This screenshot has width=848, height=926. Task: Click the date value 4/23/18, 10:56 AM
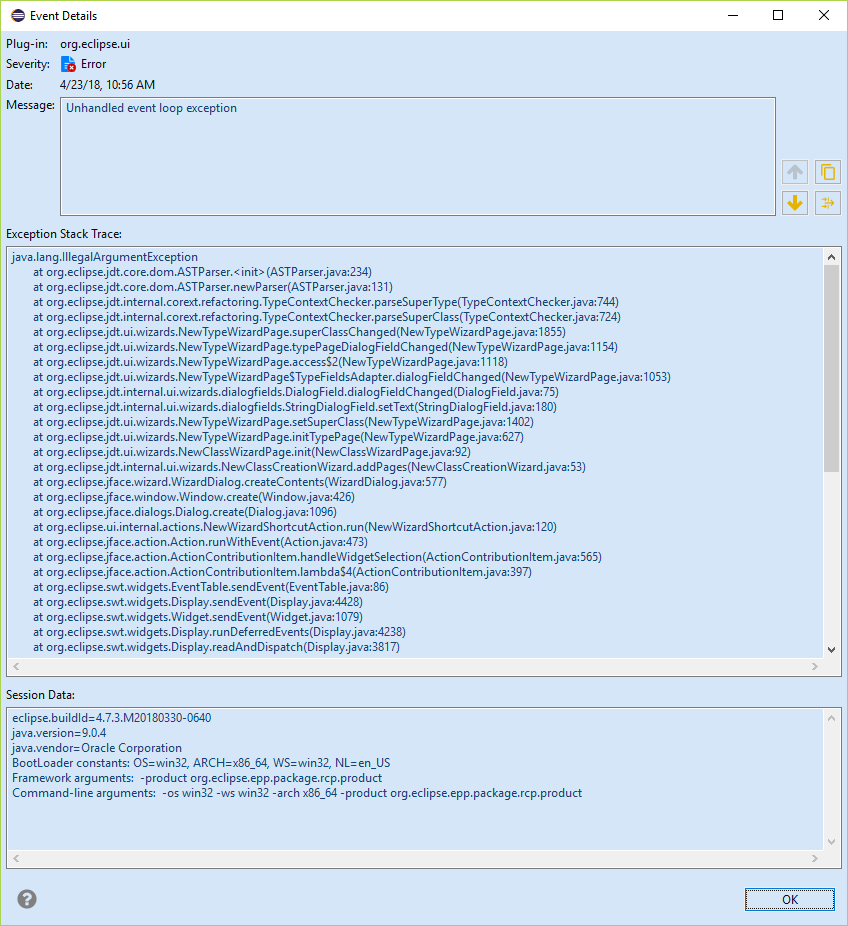107,85
